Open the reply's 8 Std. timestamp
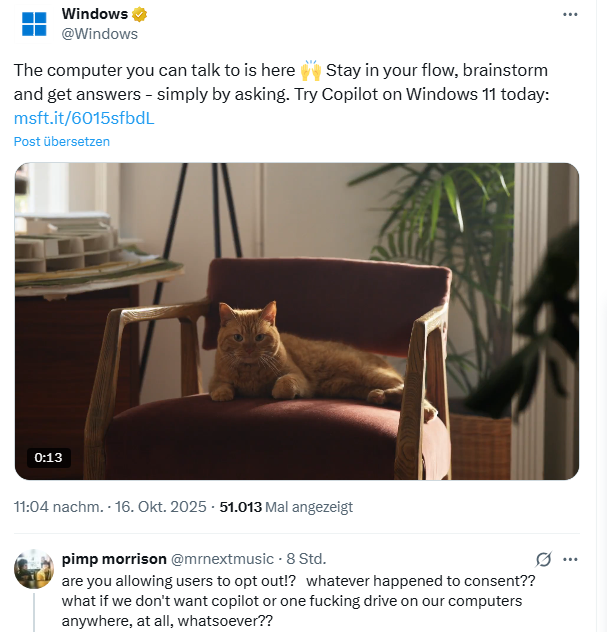Viewport: 607px width, 632px height. click(306, 558)
